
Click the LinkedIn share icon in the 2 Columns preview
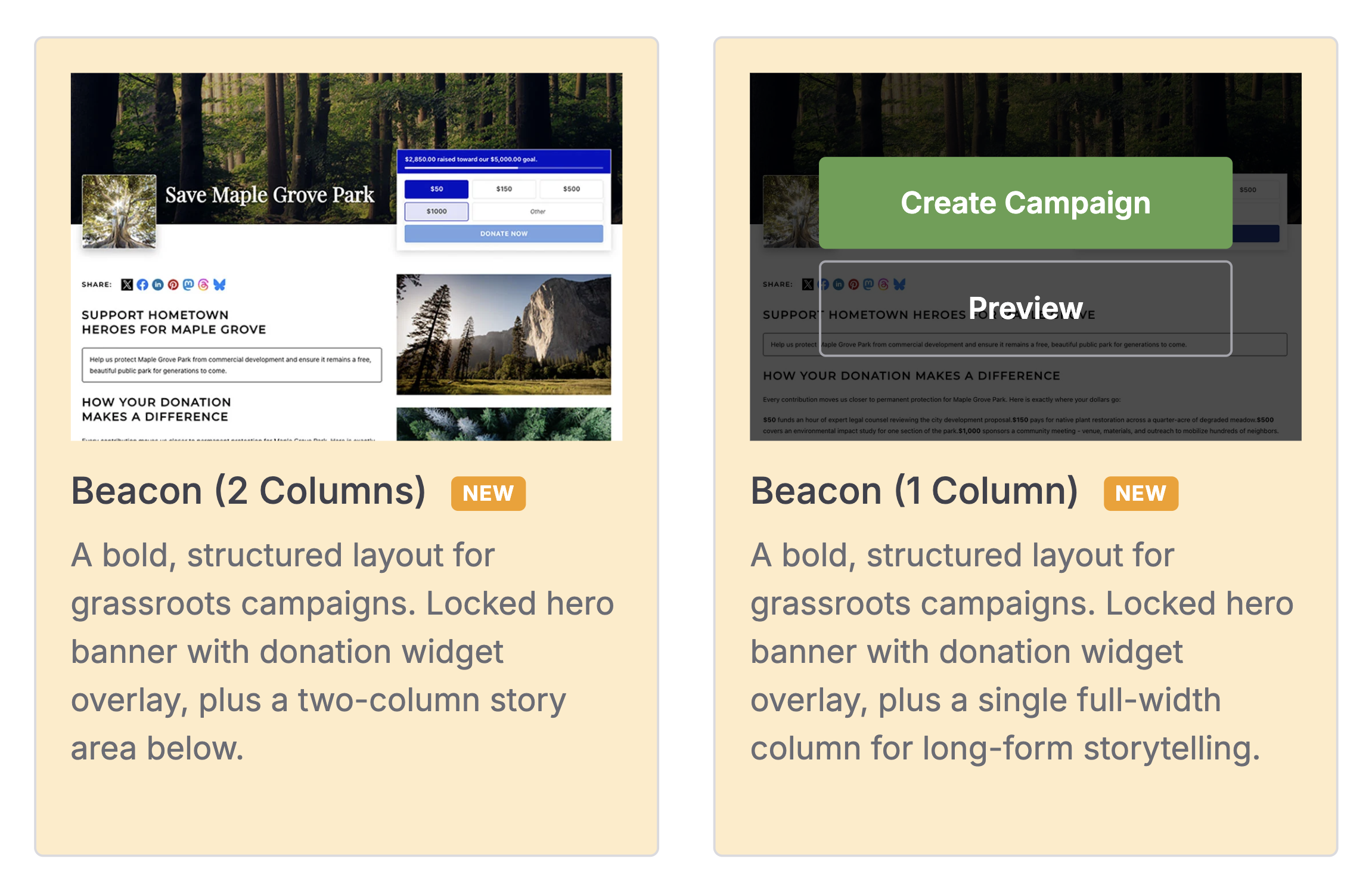157,284
